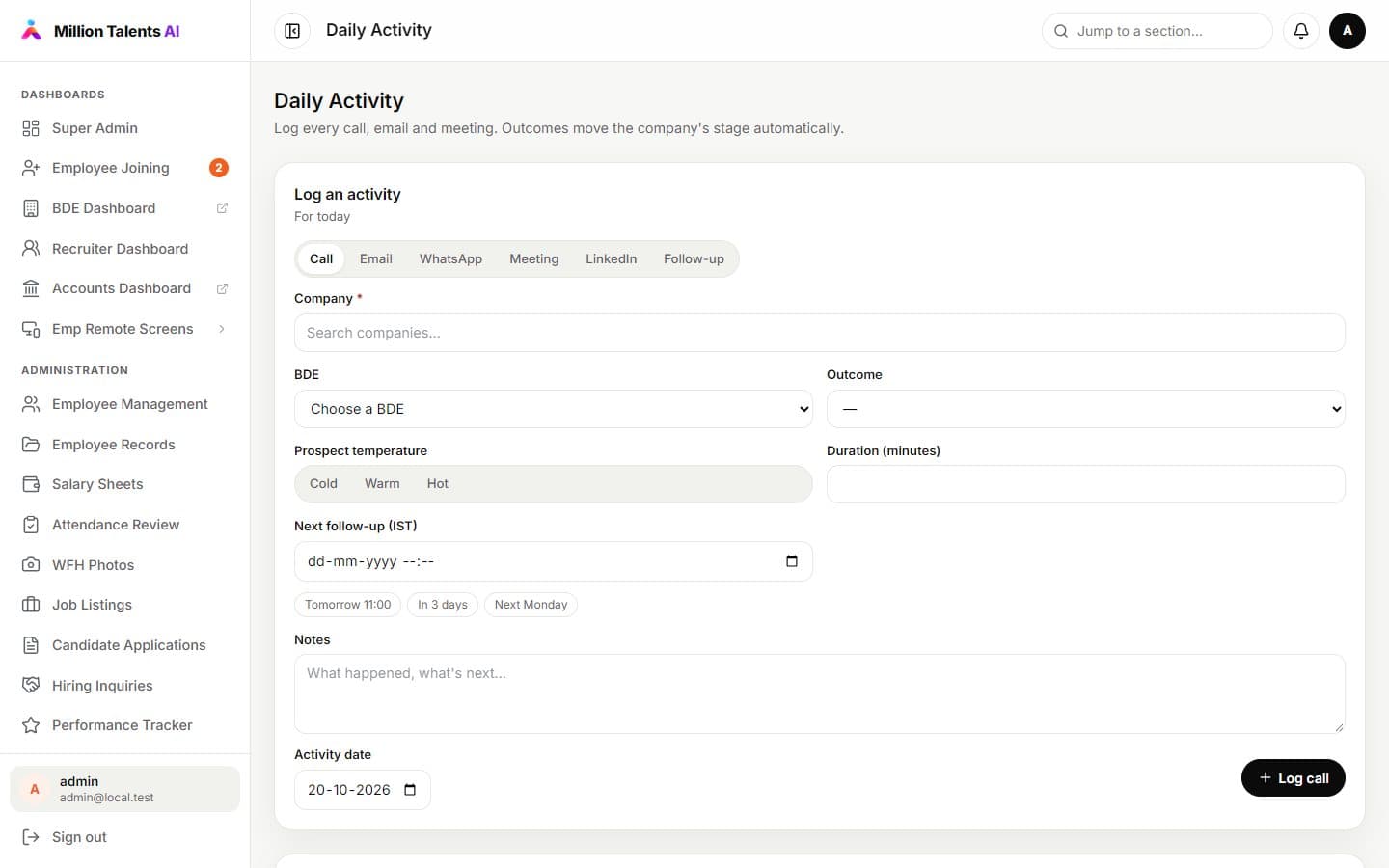1389x868 pixels.
Task: Choose the In 3 days follow-up shortcut
Action: (443, 605)
